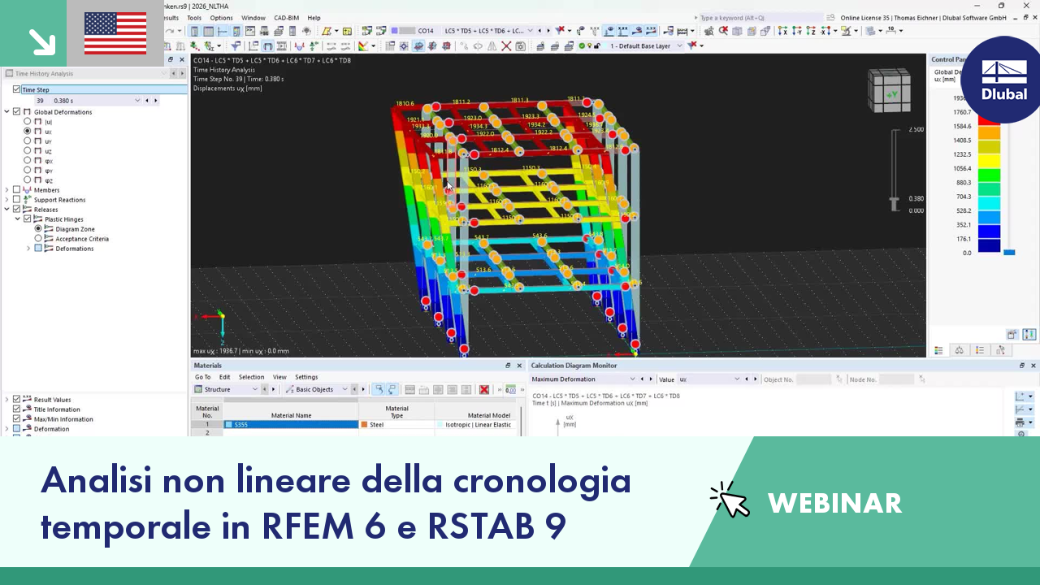Image resolution: width=1040 pixels, height=585 pixels.
Task: Open the Structure dropdown in the Materials panel
Action: [255, 389]
